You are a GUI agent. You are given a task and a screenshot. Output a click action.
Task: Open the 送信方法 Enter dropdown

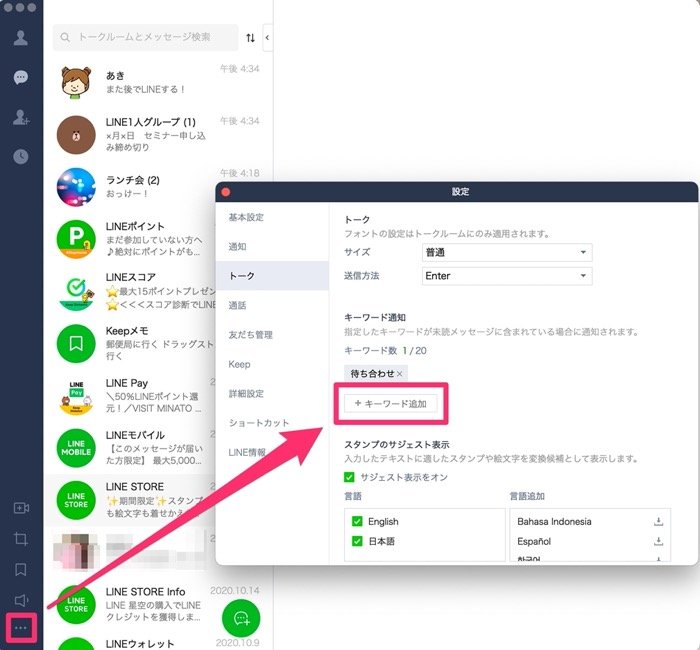pos(507,276)
